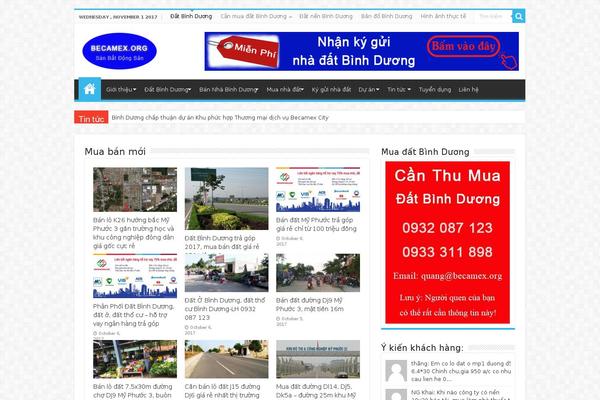The width and height of the screenshot is (600, 400).
Task: Open 'Phân Phối Đất Bình Dương' article
Action: [x=134, y=315]
